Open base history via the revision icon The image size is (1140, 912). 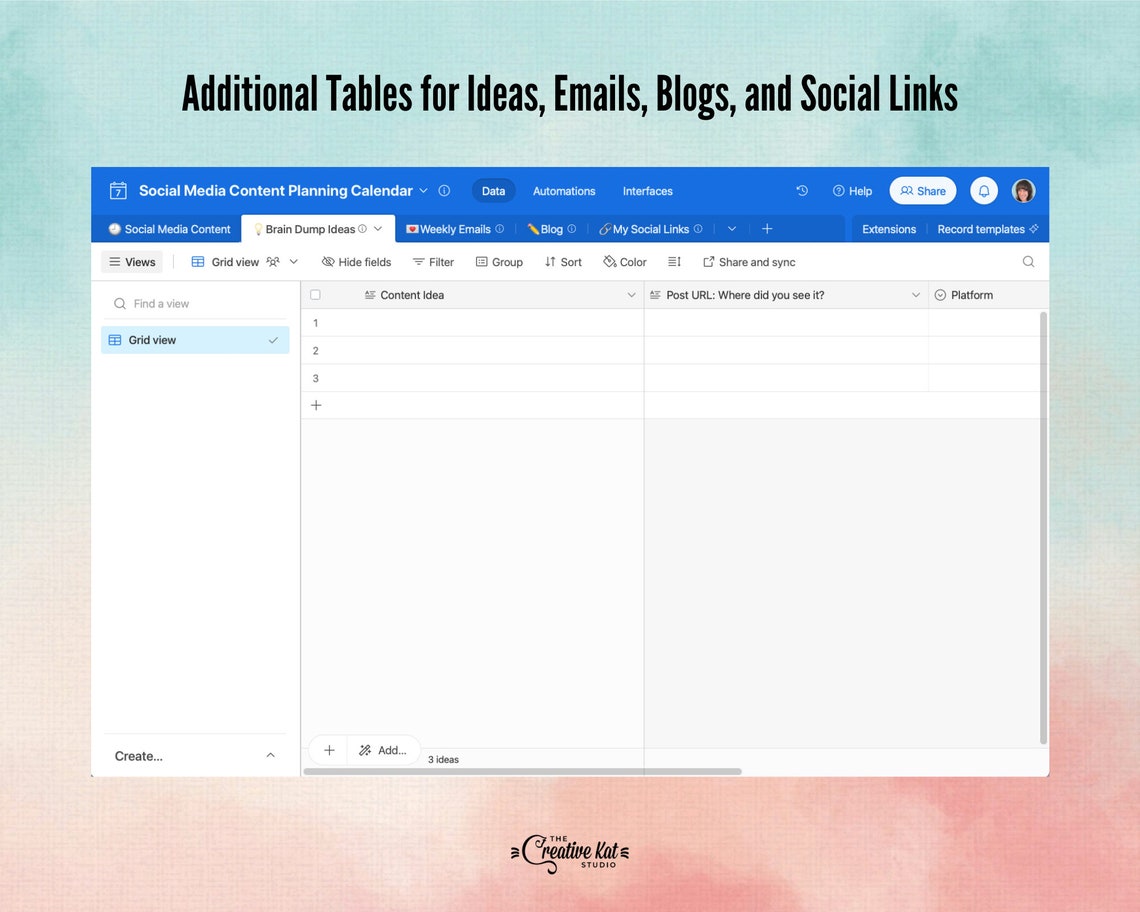[801, 190]
